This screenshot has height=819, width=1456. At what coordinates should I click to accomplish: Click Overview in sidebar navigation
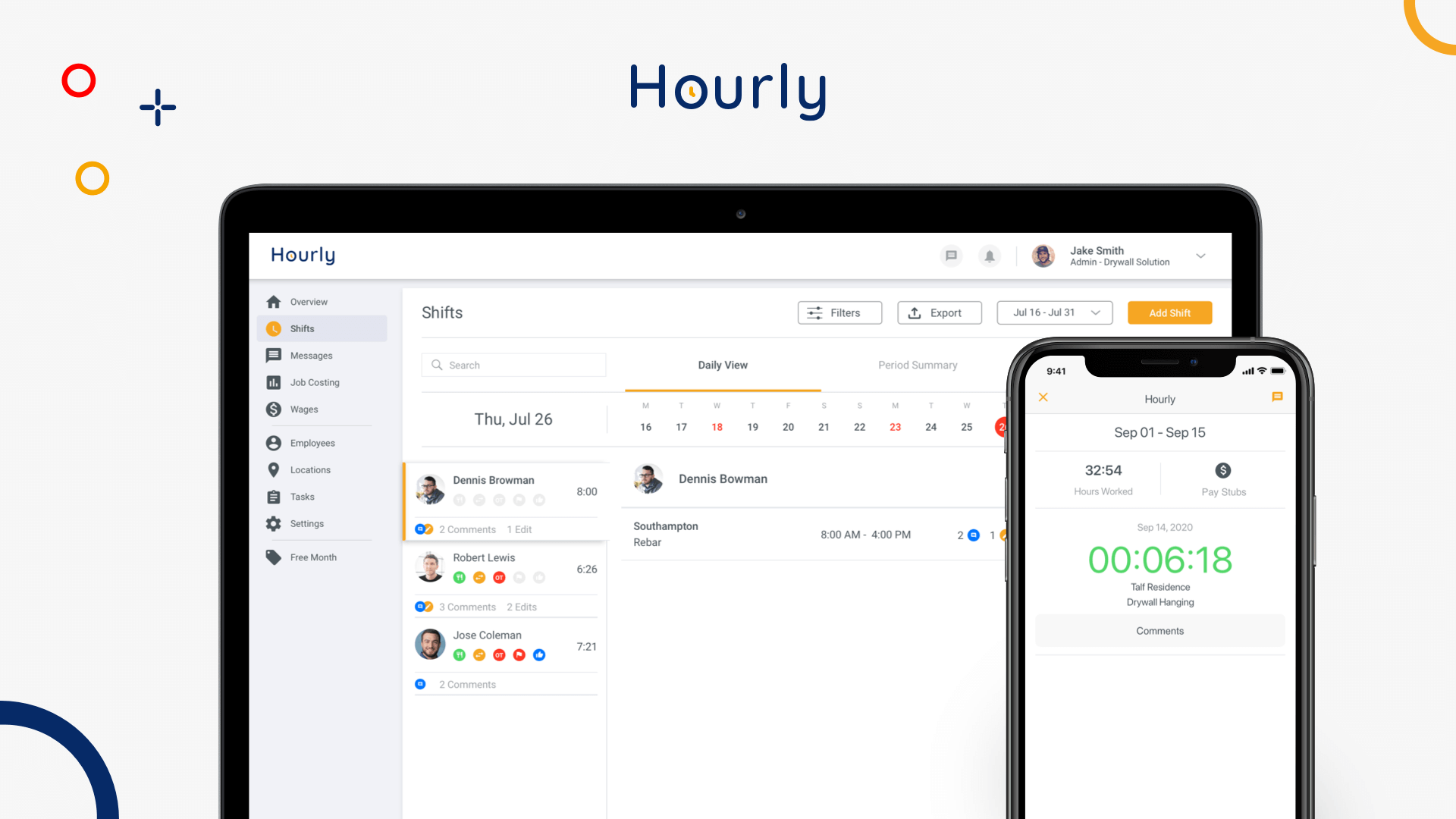[308, 301]
